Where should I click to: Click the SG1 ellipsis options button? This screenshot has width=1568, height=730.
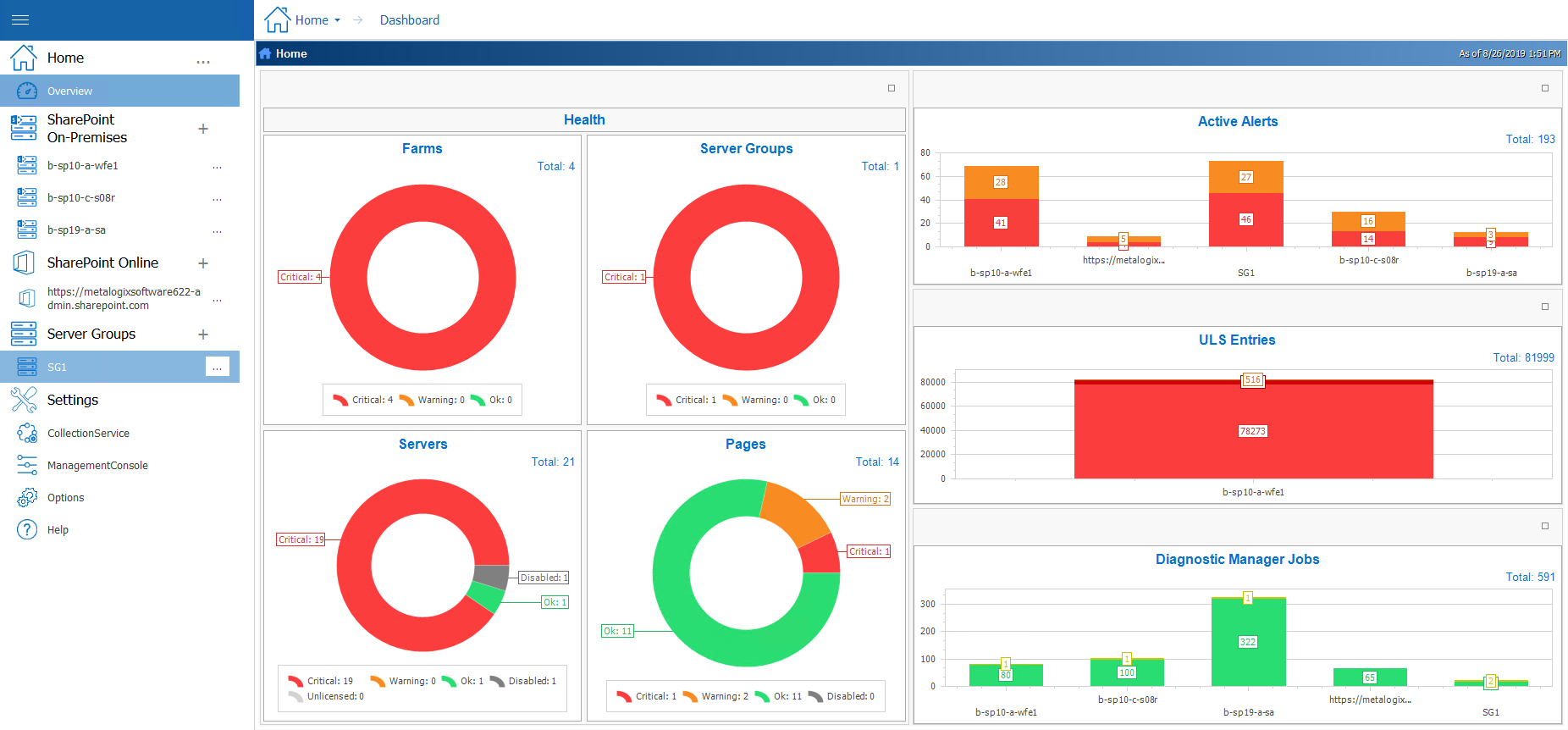[x=217, y=367]
